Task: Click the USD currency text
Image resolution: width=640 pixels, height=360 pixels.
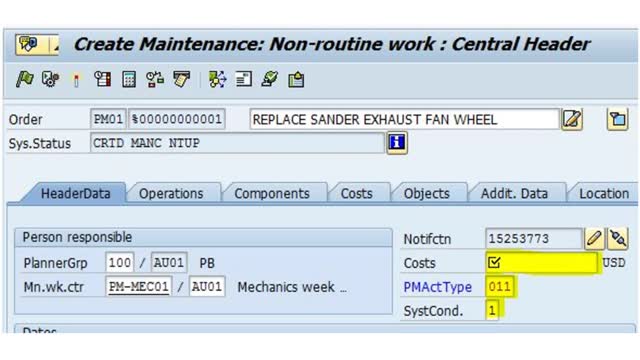Action: (614, 262)
